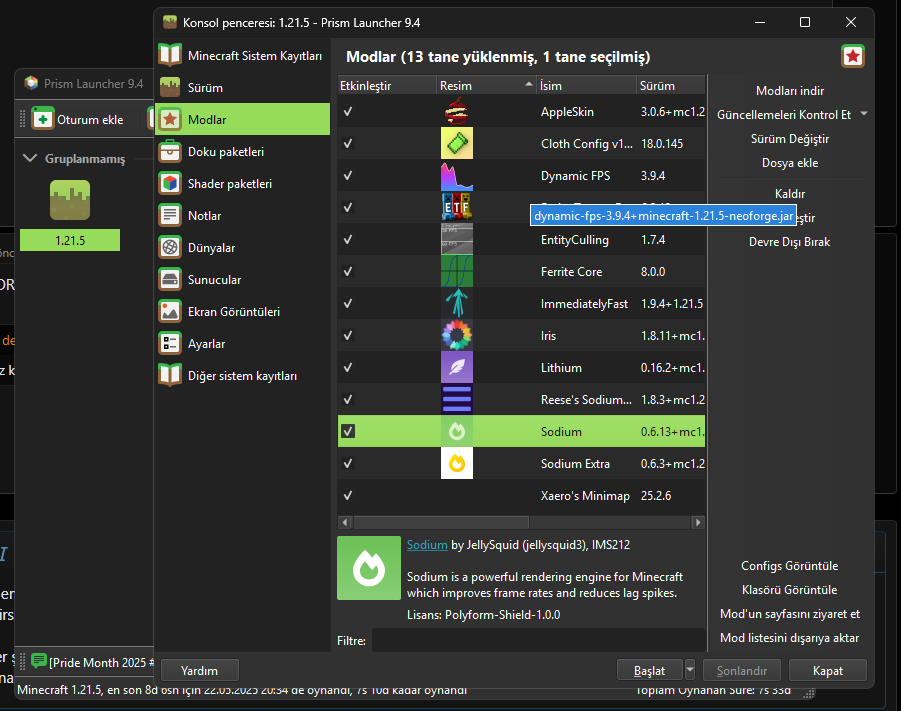Sort by the Etkinleştir column header

tap(387, 85)
